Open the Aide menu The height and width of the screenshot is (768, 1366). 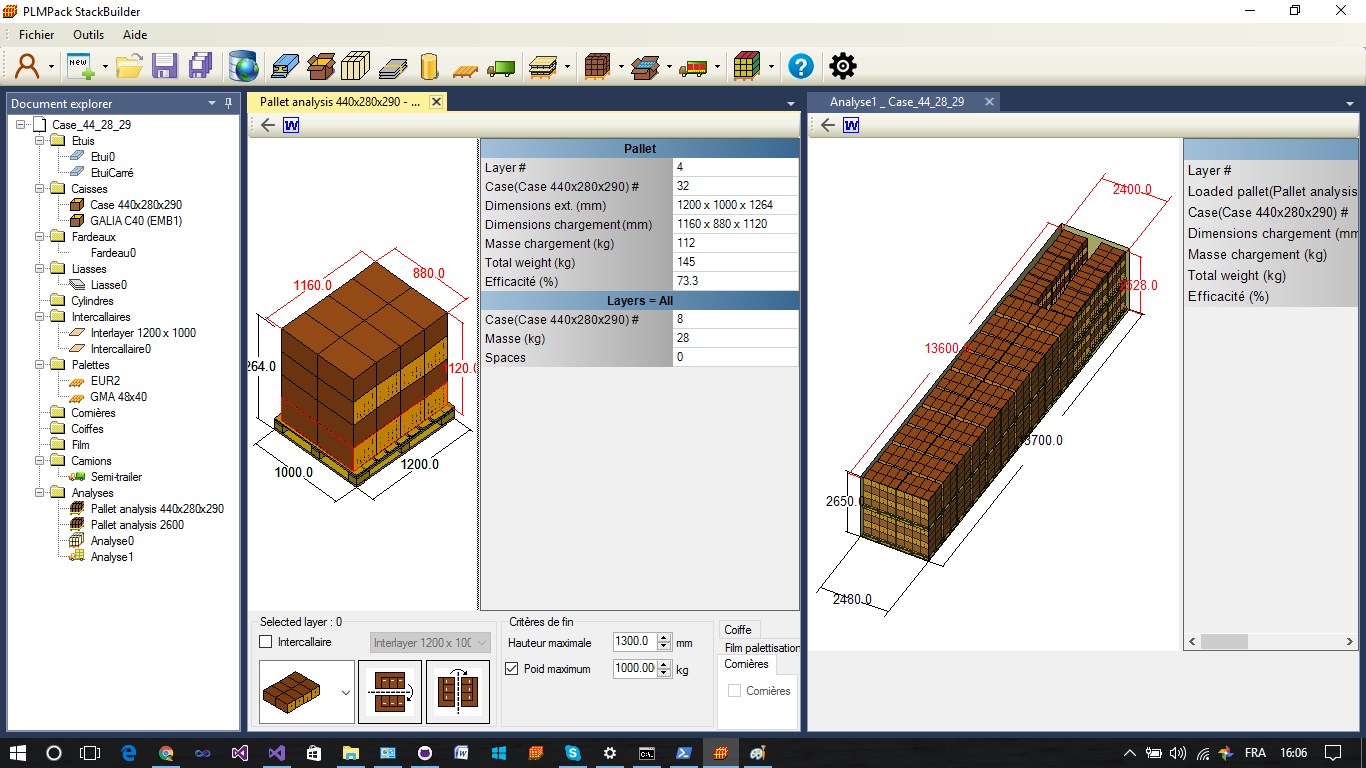tap(135, 35)
